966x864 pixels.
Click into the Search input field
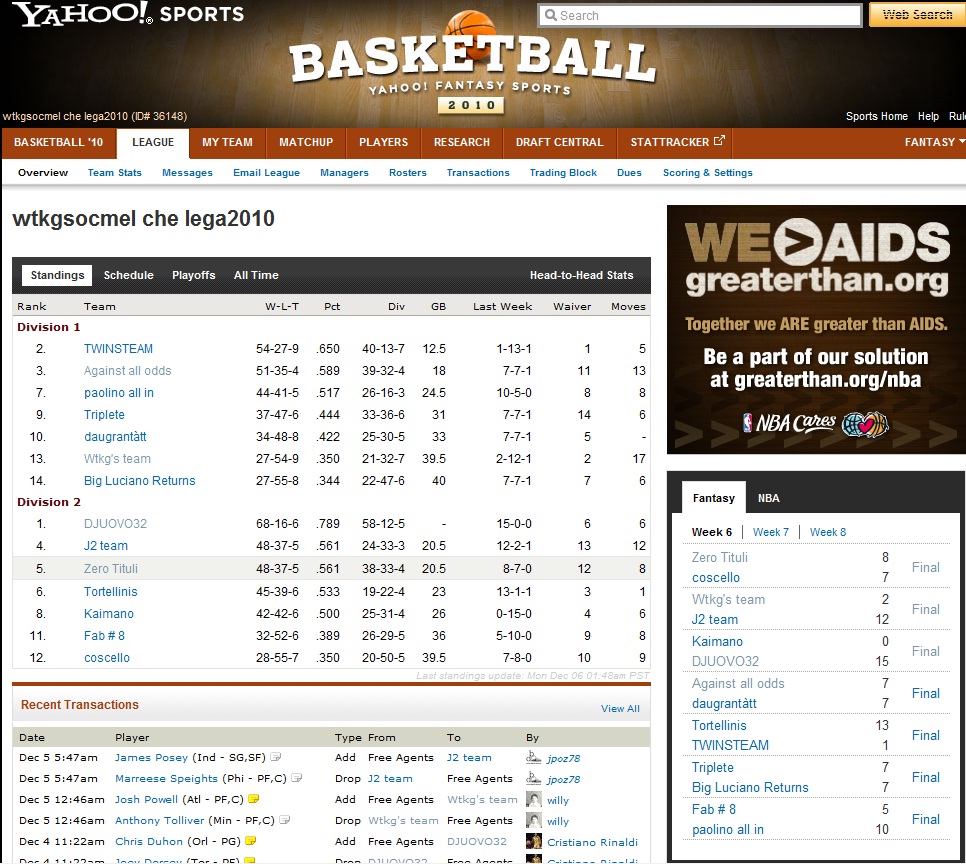click(x=700, y=15)
